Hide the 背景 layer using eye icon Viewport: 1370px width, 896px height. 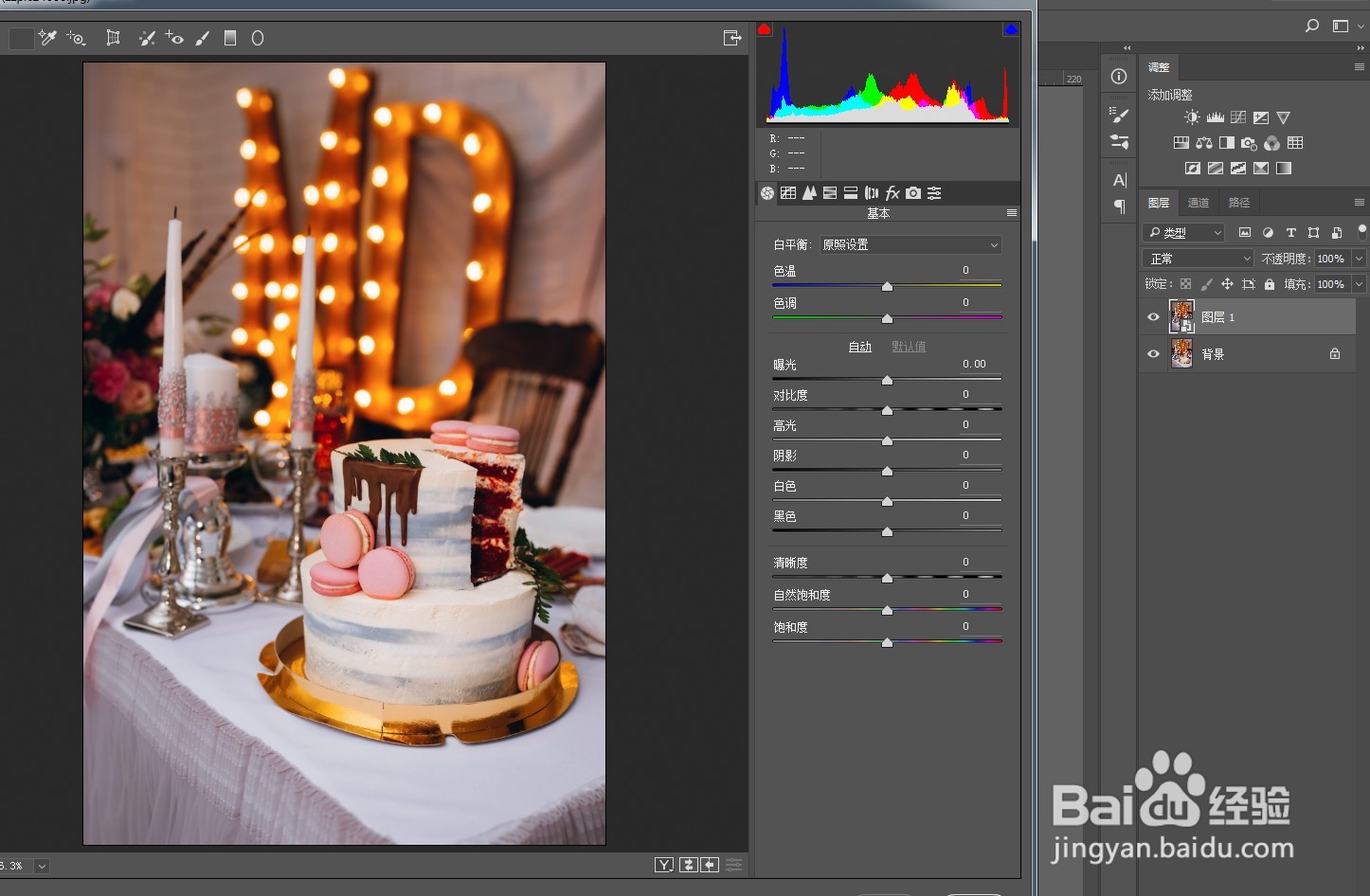coord(1153,354)
